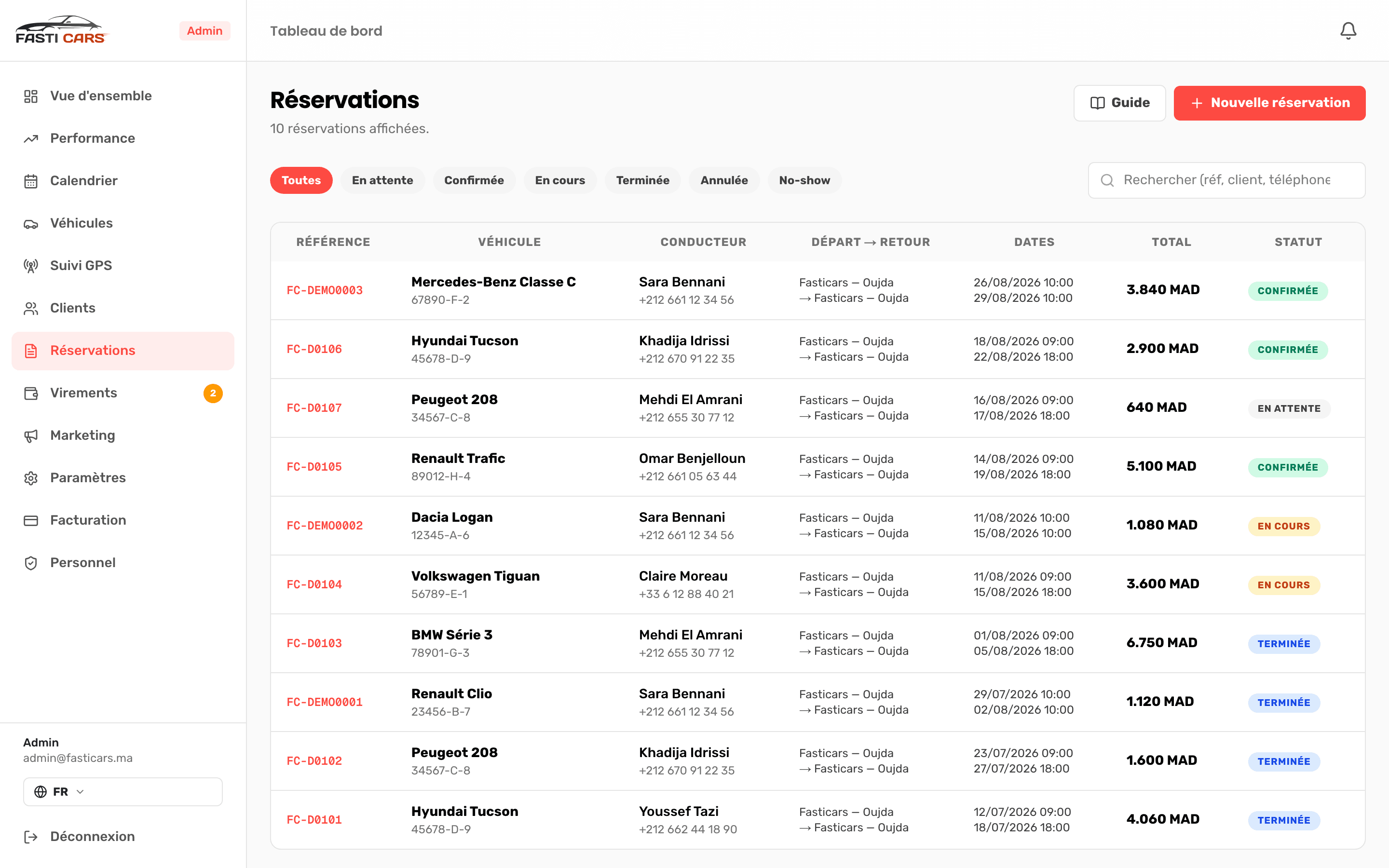Click the STATUT column header

tap(1298, 242)
